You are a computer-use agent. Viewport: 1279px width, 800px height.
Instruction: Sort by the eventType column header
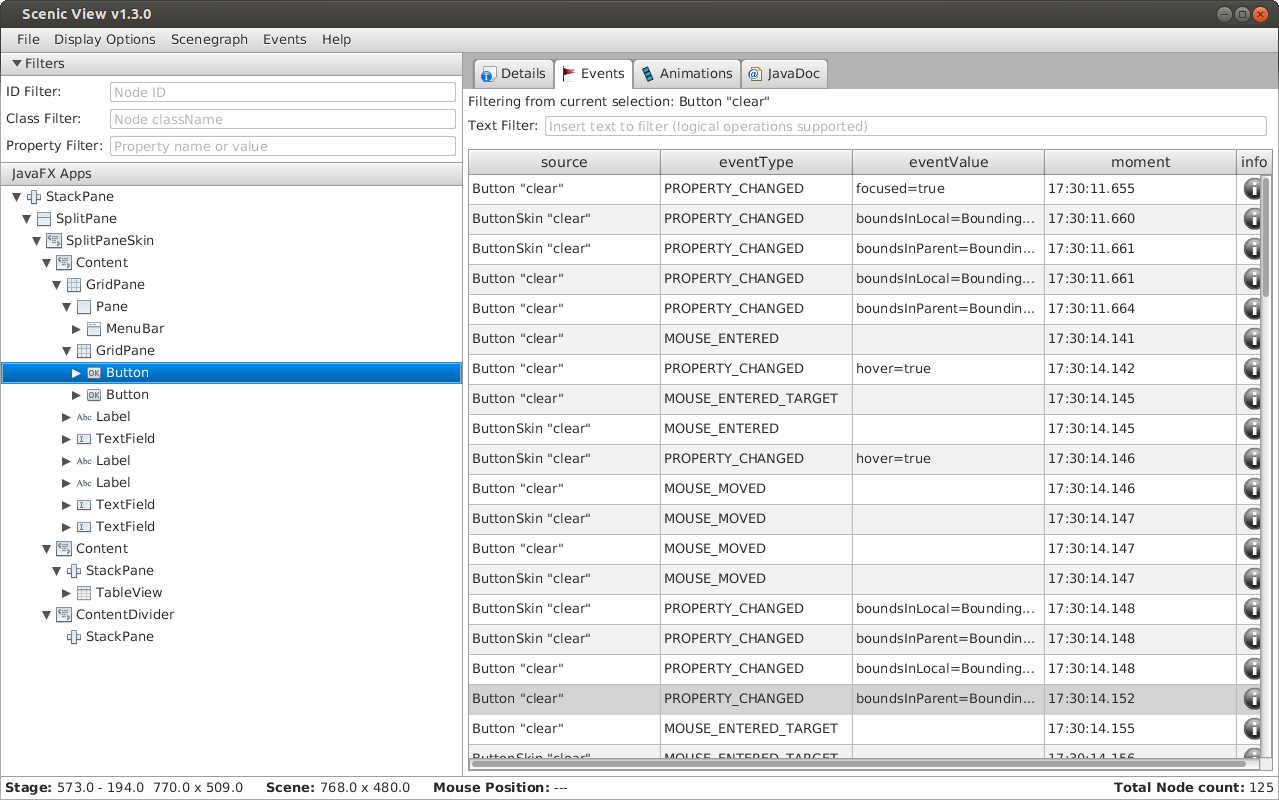point(756,162)
